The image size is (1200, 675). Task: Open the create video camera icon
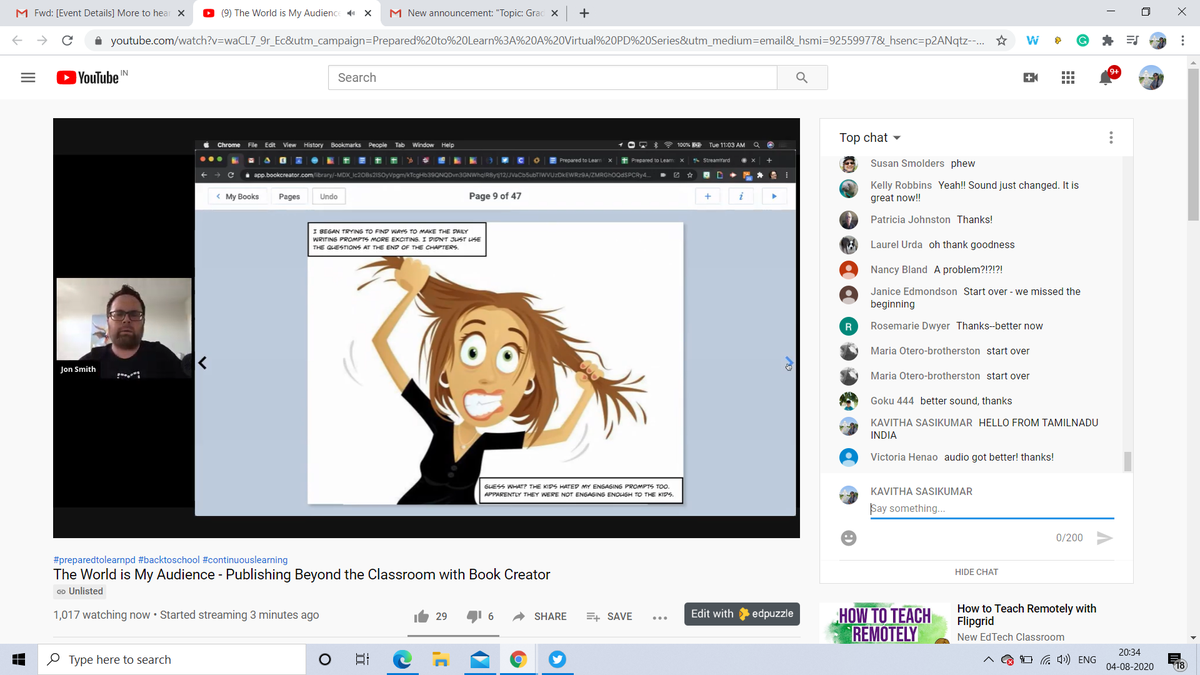coord(1031,77)
